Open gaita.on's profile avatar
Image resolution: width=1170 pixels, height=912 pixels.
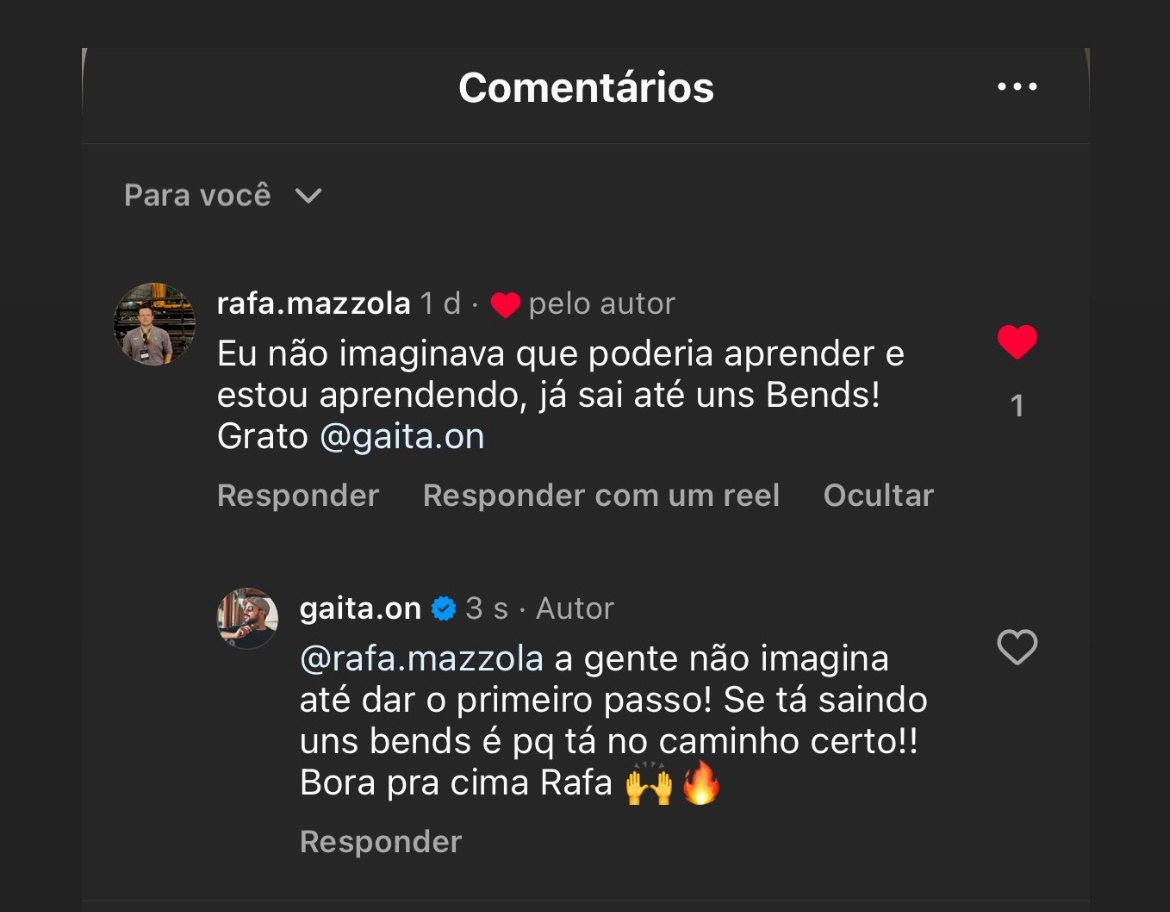[x=247, y=618]
